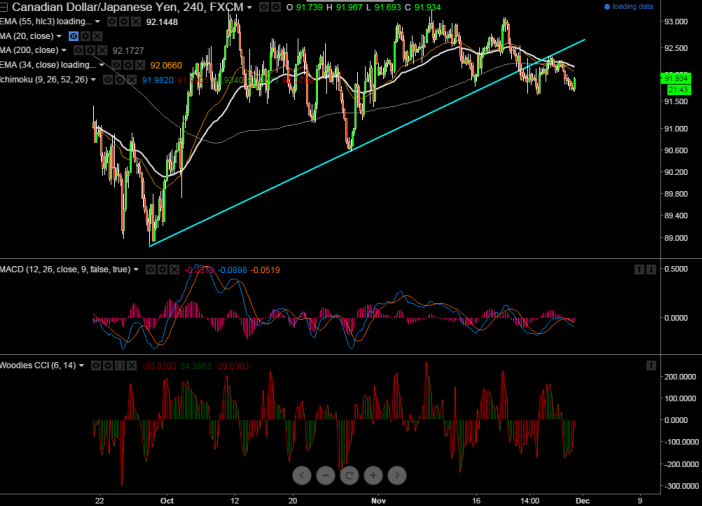Click the Ichimoku (9, 26, 52, 26) label
Image resolution: width=702 pixels, height=506 pixels.
click(x=44, y=80)
